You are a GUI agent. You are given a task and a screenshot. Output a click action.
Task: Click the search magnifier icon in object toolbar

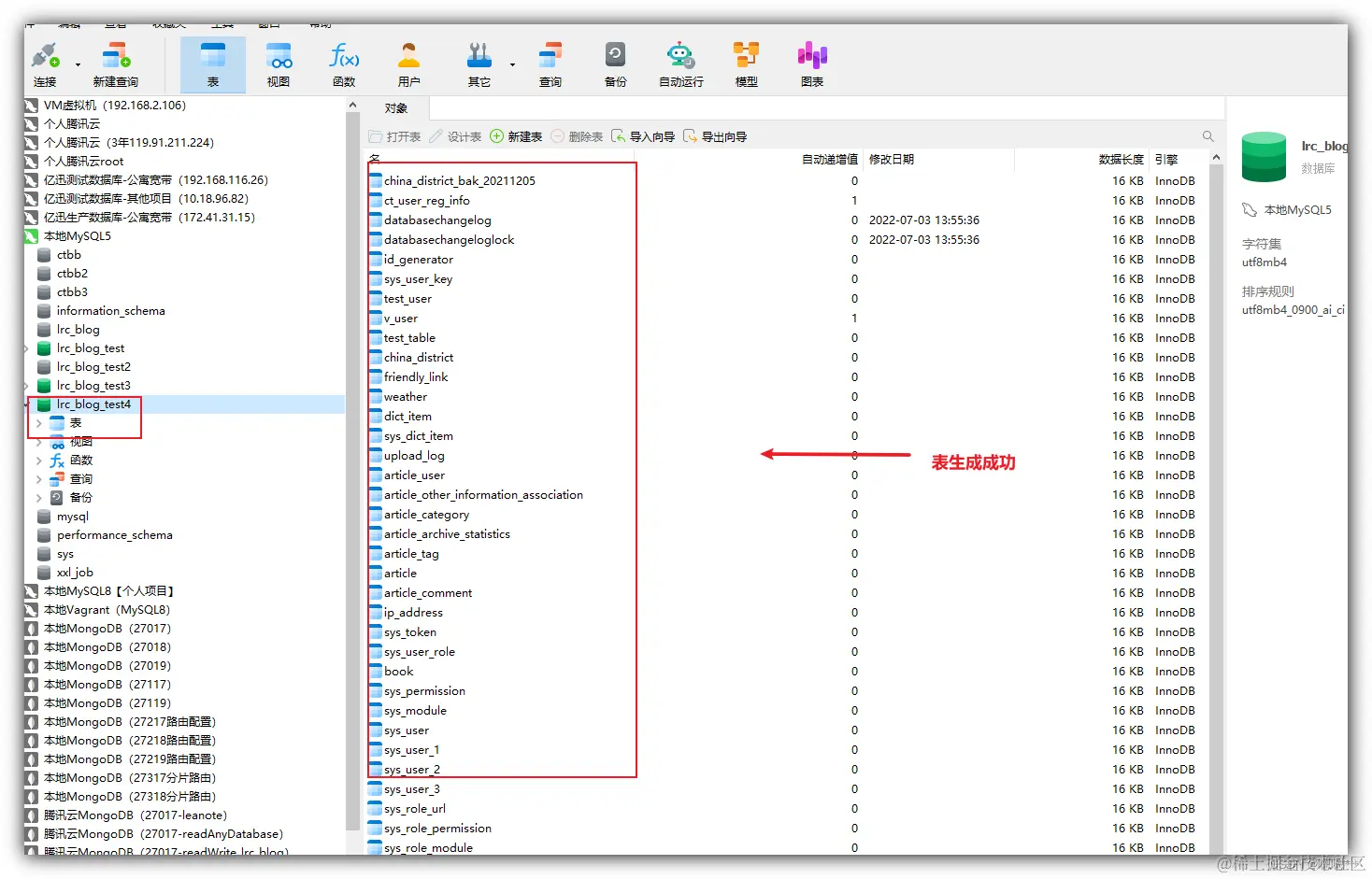(1208, 136)
